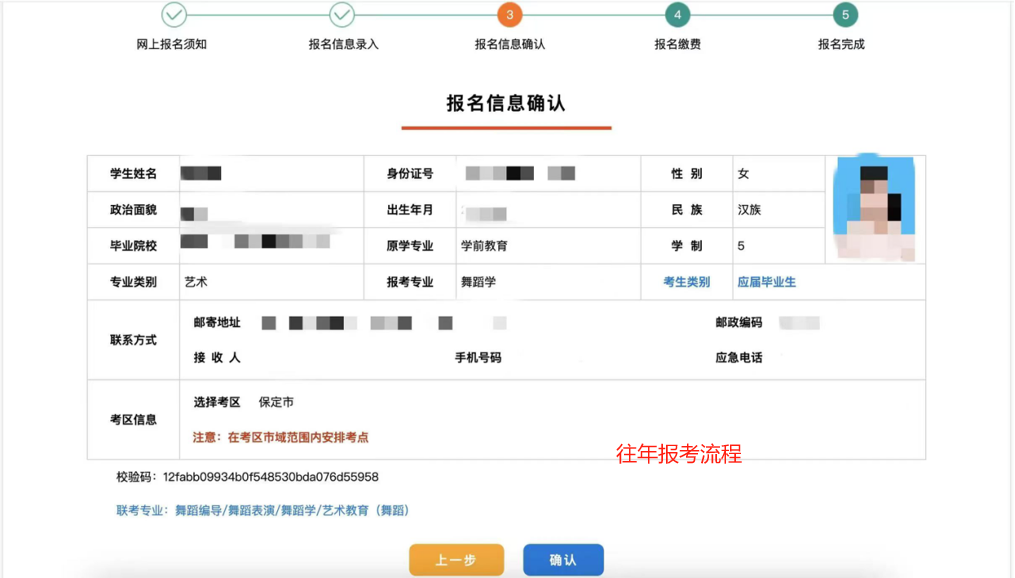
Task: Click the 报名信息录入 green checkmark icon
Action: click(341, 16)
